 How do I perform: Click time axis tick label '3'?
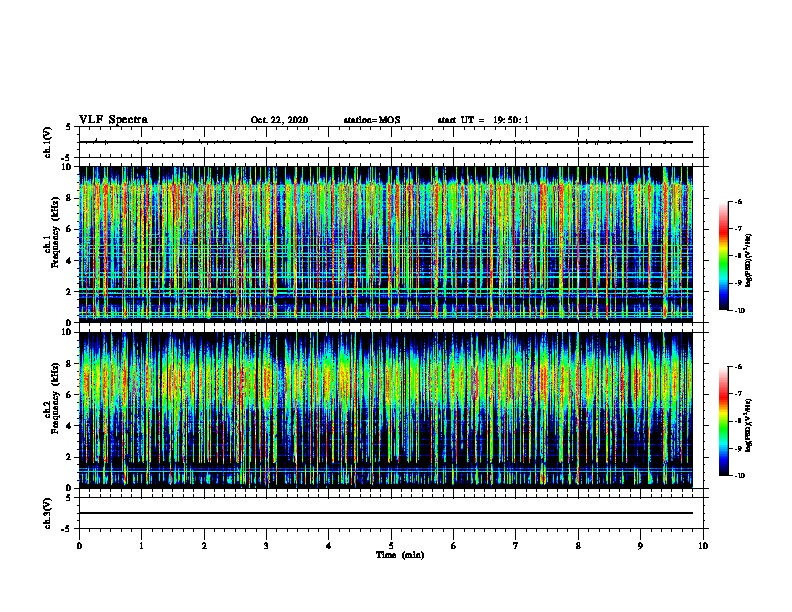click(266, 546)
